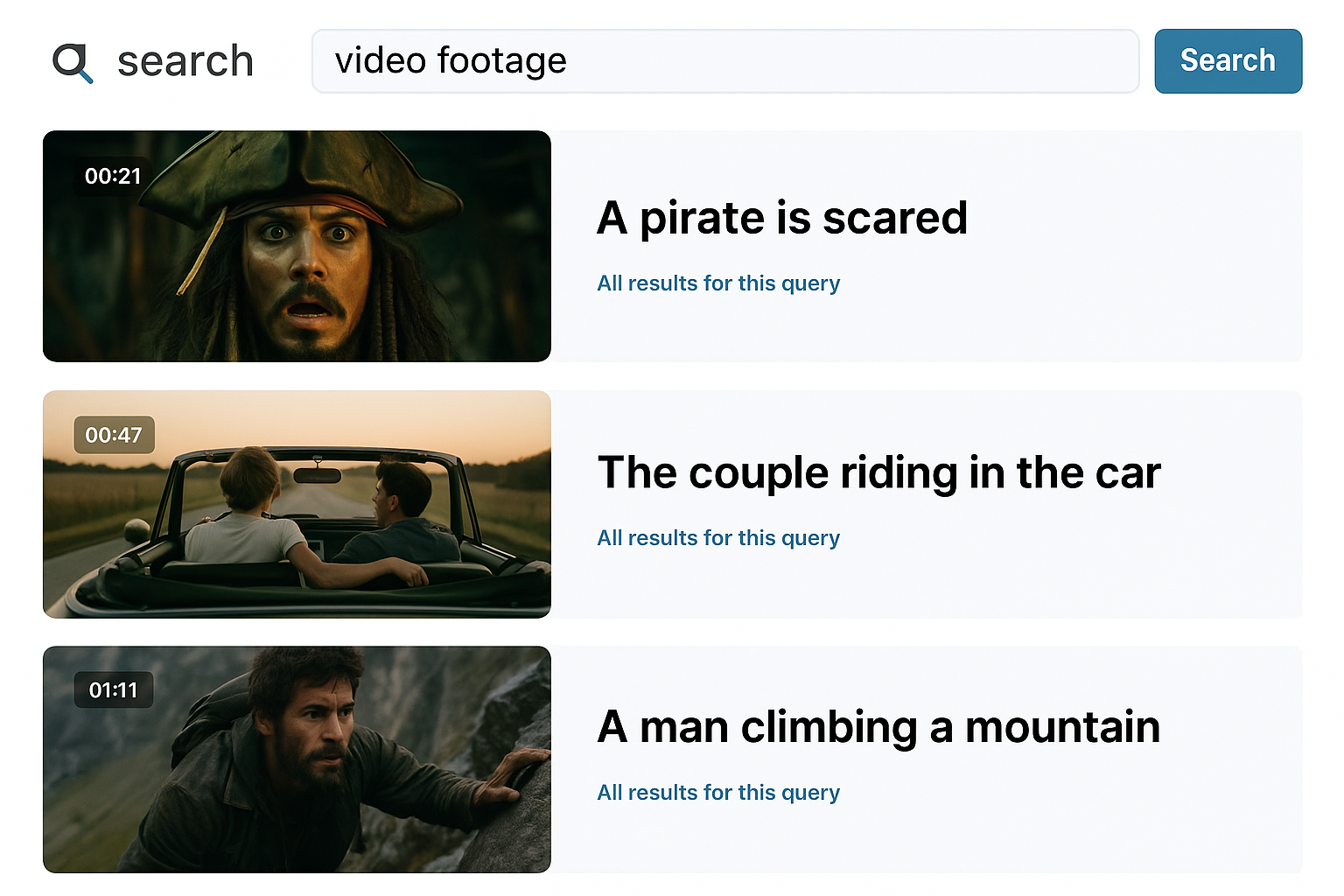The width and height of the screenshot is (1344, 896).
Task: Select the title 'The couple riding in the car'
Action: (x=878, y=472)
